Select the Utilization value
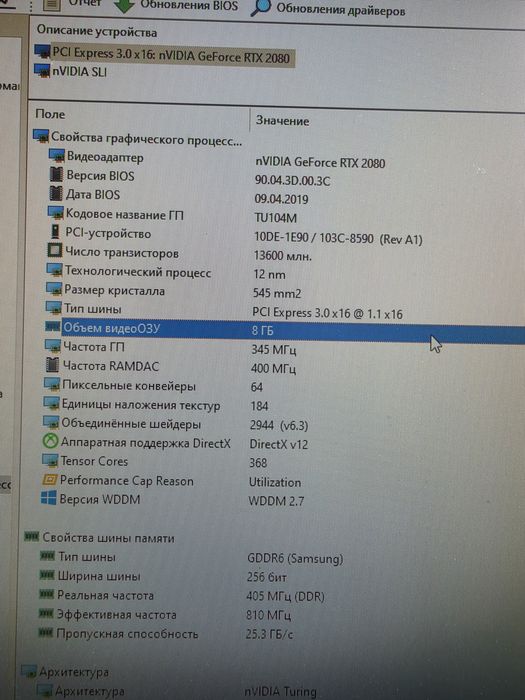The image size is (525, 700). pyautogui.click(x=275, y=483)
